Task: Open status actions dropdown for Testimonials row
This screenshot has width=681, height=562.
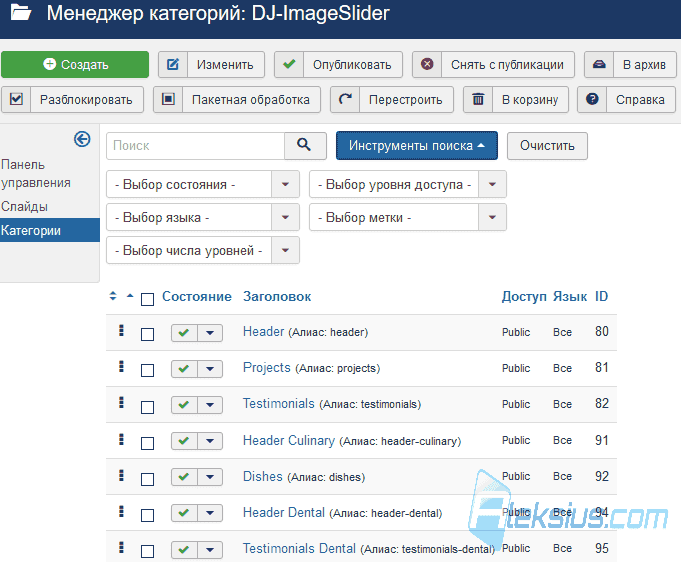Action: (210, 405)
